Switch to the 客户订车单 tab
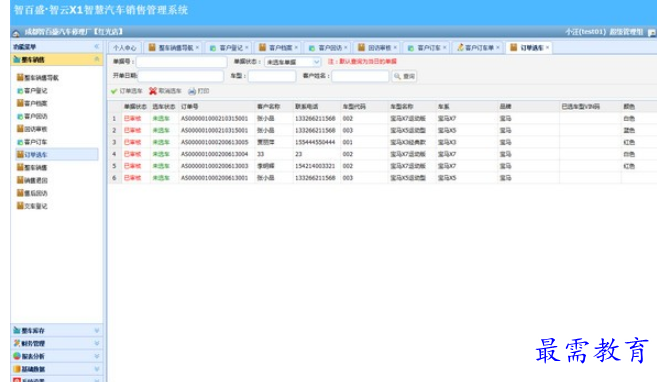Image resolution: width=657 pixels, height=382 pixels. (479, 48)
